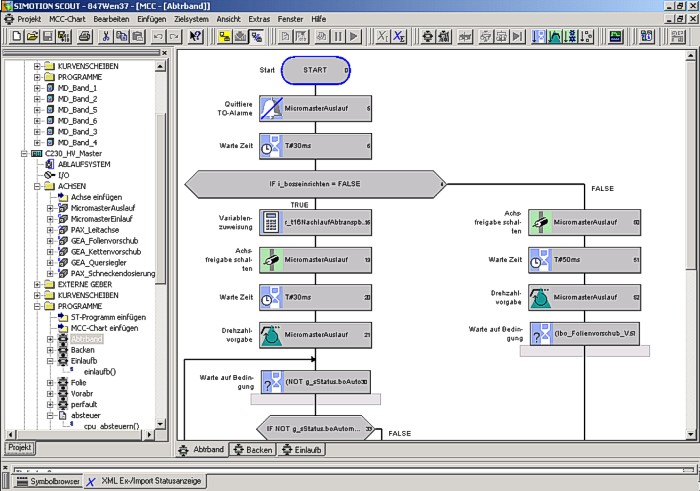The image size is (700, 491).
Task: Select the START node in the chart
Action: [315, 71]
